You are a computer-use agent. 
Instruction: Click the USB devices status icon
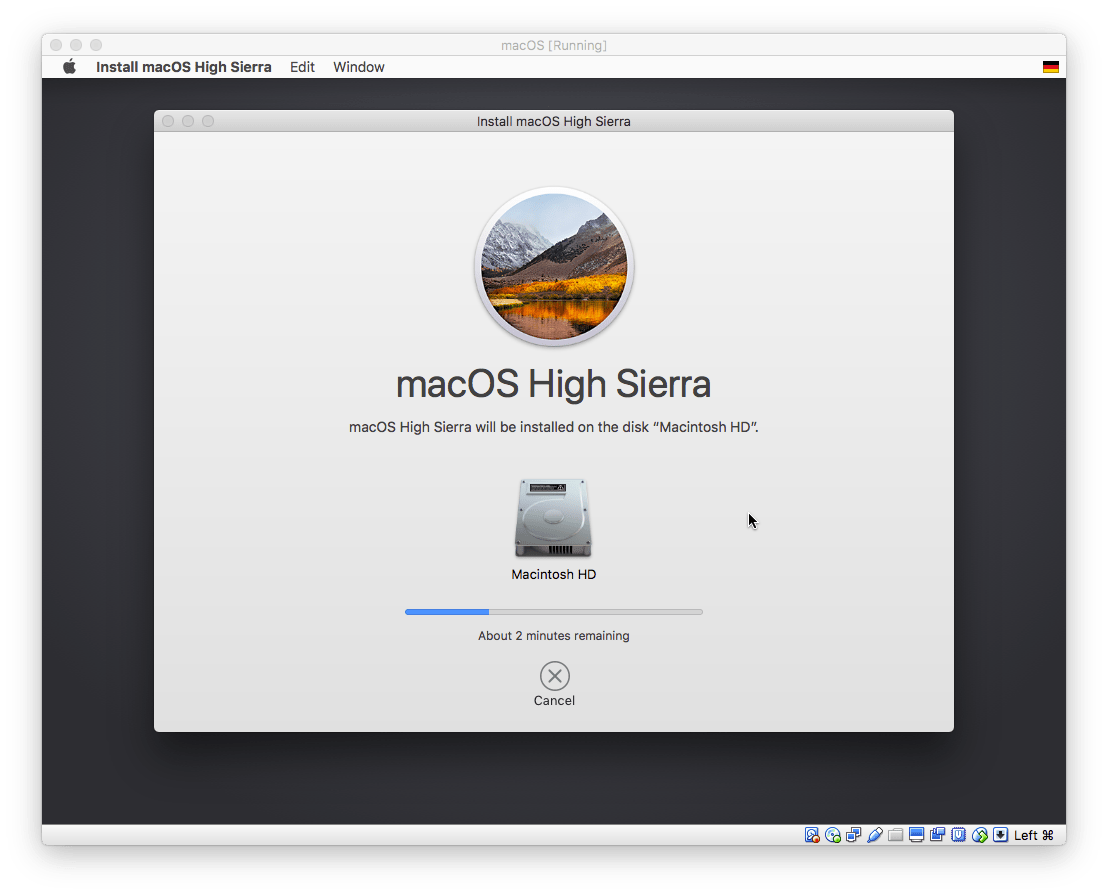pos(958,834)
